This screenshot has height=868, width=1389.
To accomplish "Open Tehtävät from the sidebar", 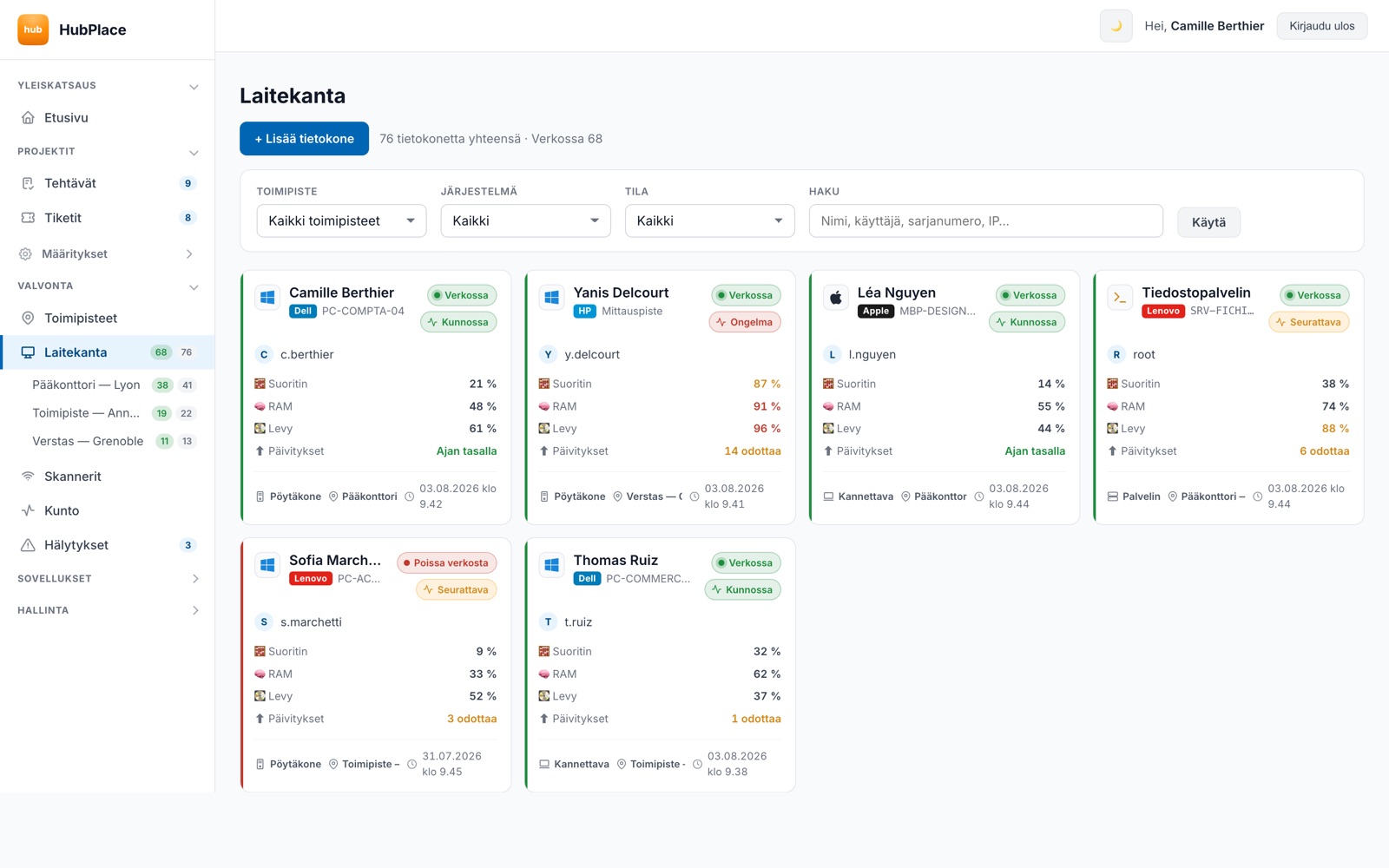I will [x=107, y=183].
